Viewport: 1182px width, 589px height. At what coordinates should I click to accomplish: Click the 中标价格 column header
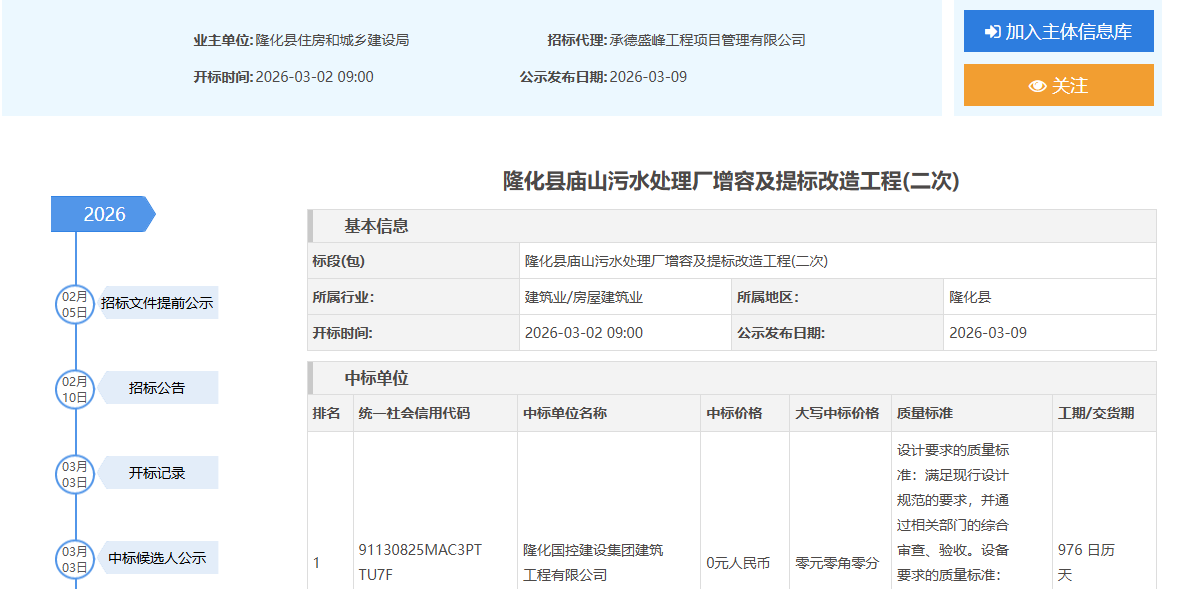pyautogui.click(x=734, y=413)
